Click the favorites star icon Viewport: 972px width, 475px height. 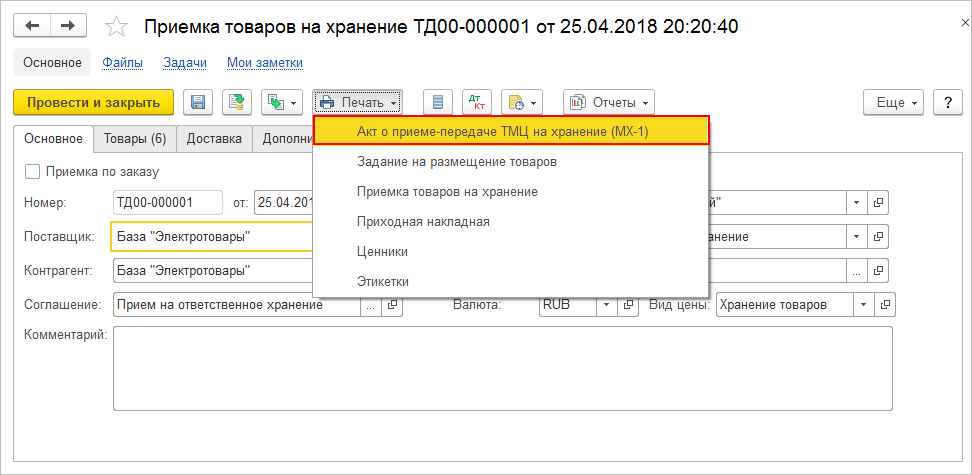pos(117,27)
